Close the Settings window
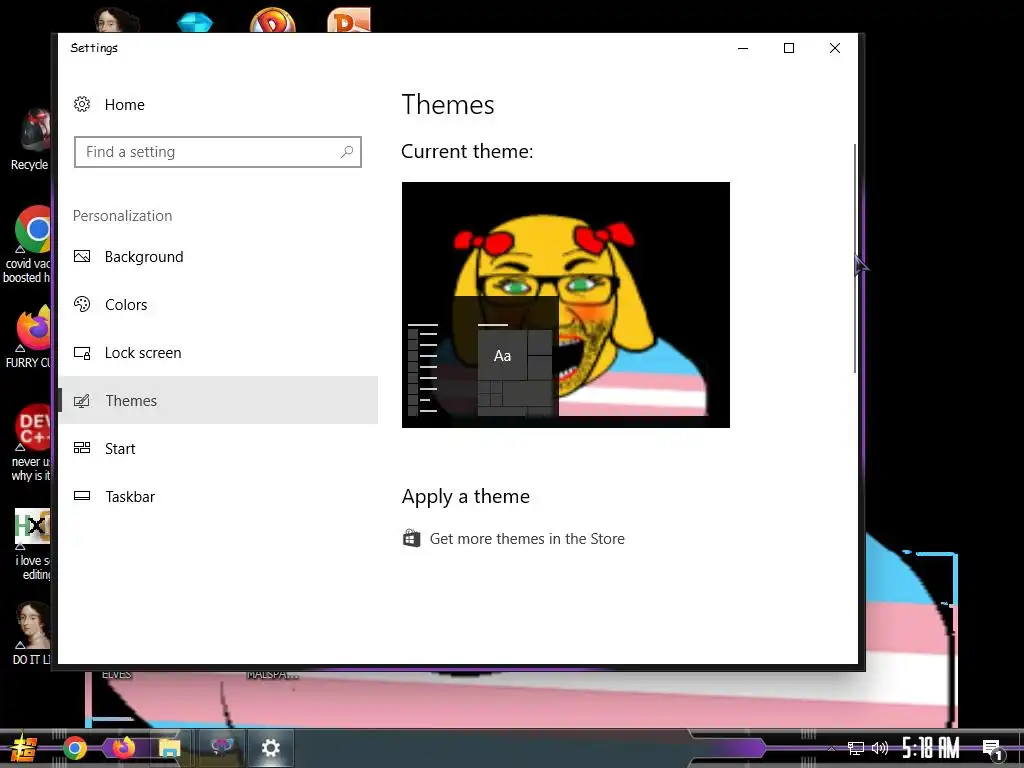Viewport: 1024px width, 768px height. 835,48
